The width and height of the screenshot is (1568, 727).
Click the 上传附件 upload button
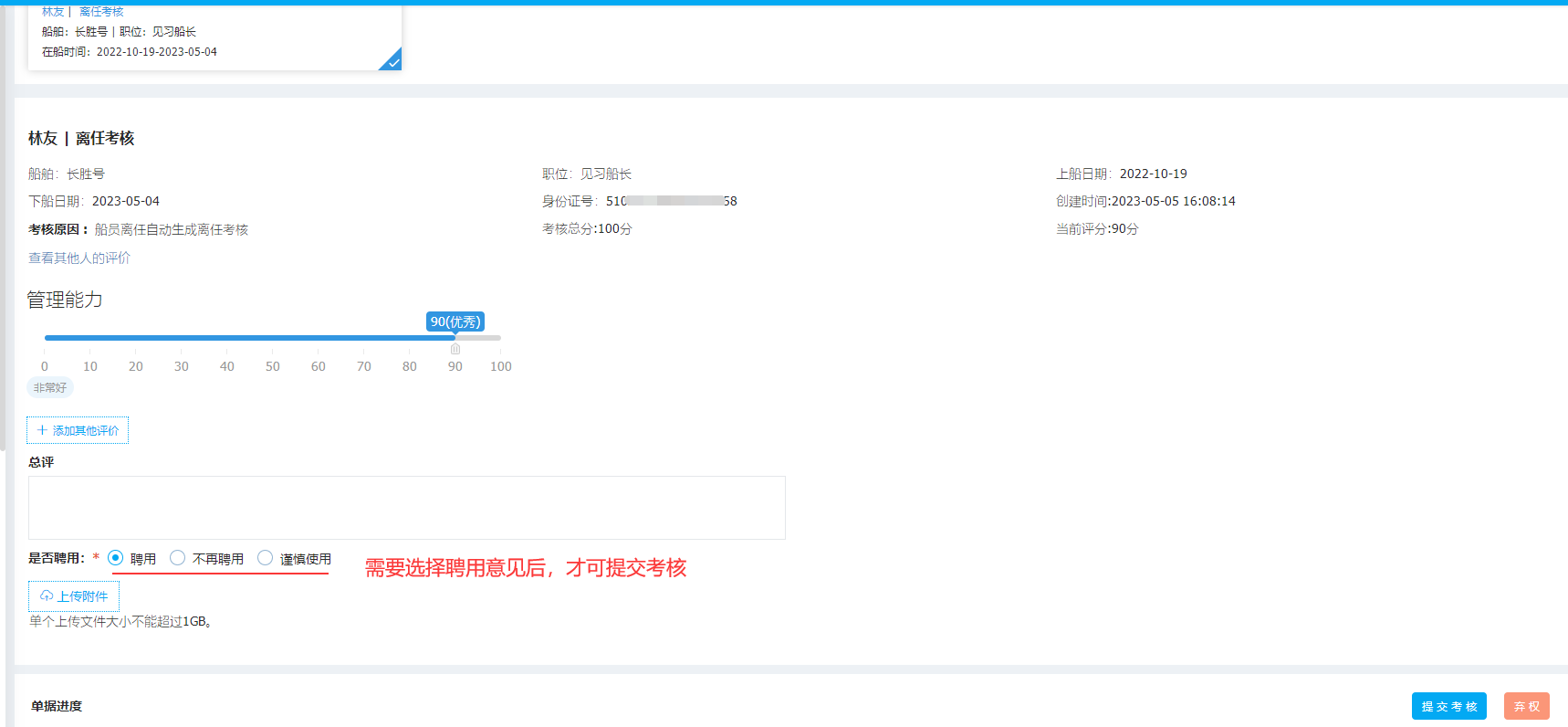(x=74, y=596)
